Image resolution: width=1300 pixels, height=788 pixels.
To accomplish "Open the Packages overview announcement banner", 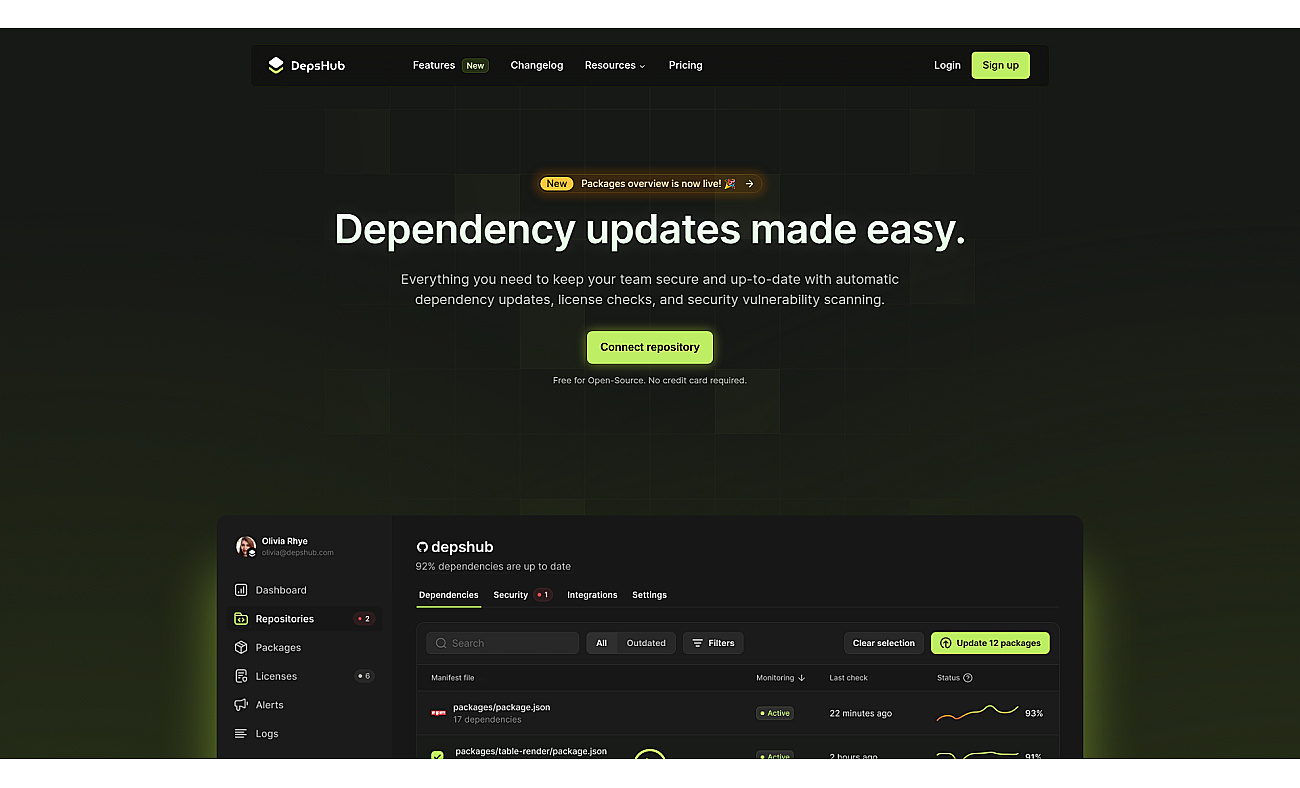I will tap(650, 184).
